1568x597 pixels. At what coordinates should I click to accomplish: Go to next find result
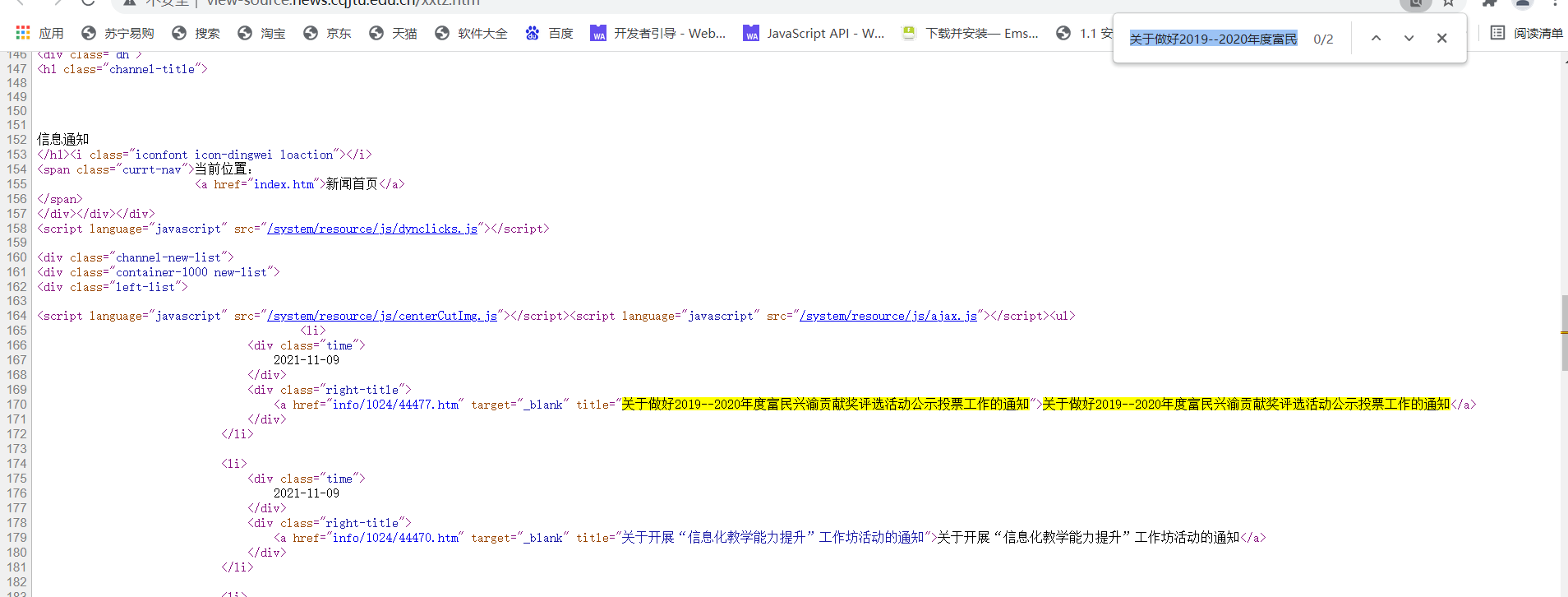(x=1409, y=38)
